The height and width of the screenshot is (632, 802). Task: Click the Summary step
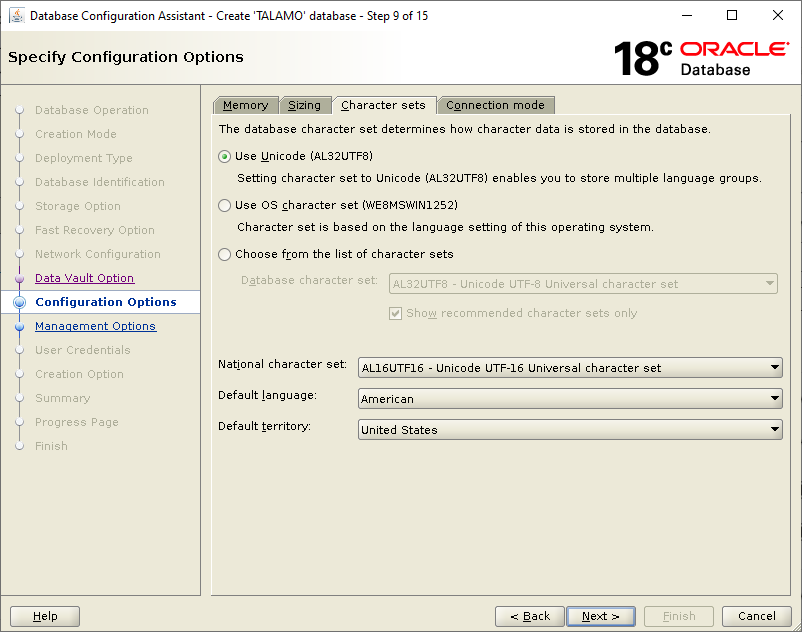pyautogui.click(x=62, y=398)
